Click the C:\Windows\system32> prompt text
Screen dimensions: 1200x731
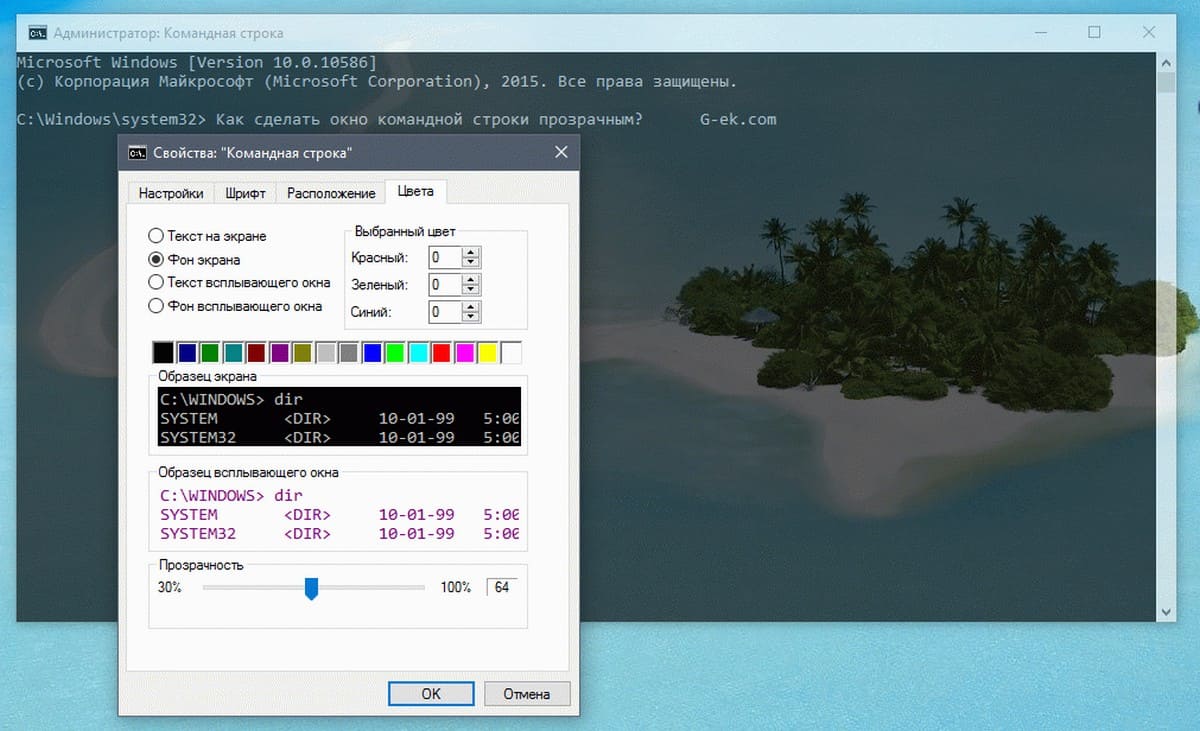pos(112,120)
